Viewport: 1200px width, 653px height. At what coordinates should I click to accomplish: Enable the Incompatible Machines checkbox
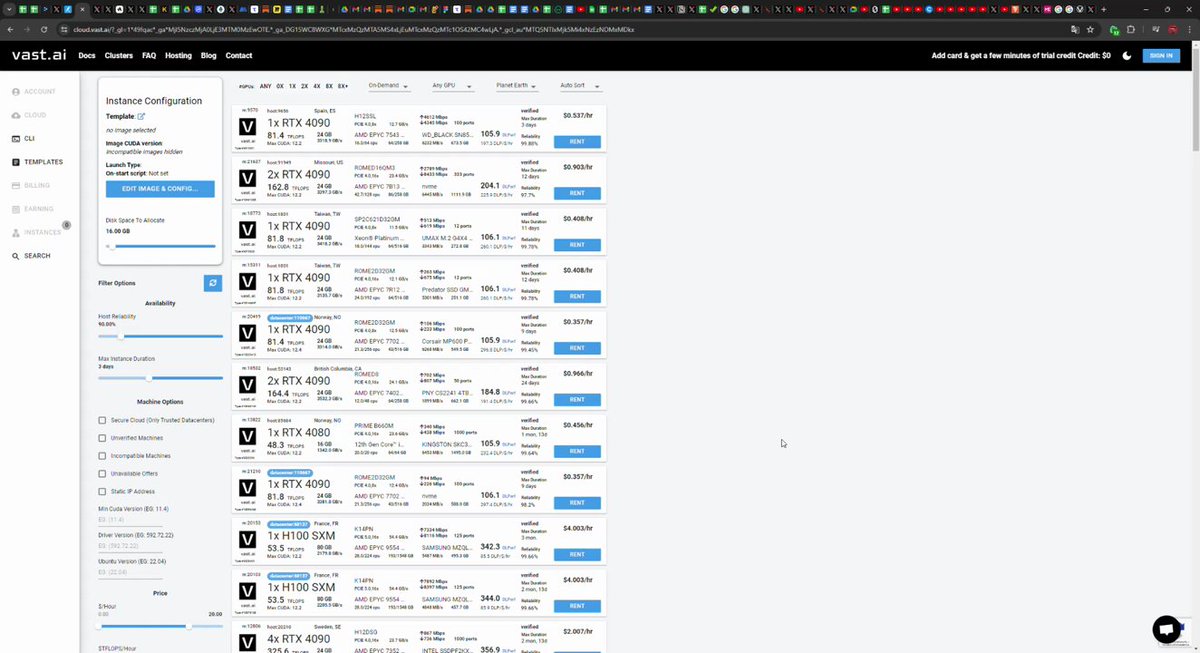pos(102,456)
